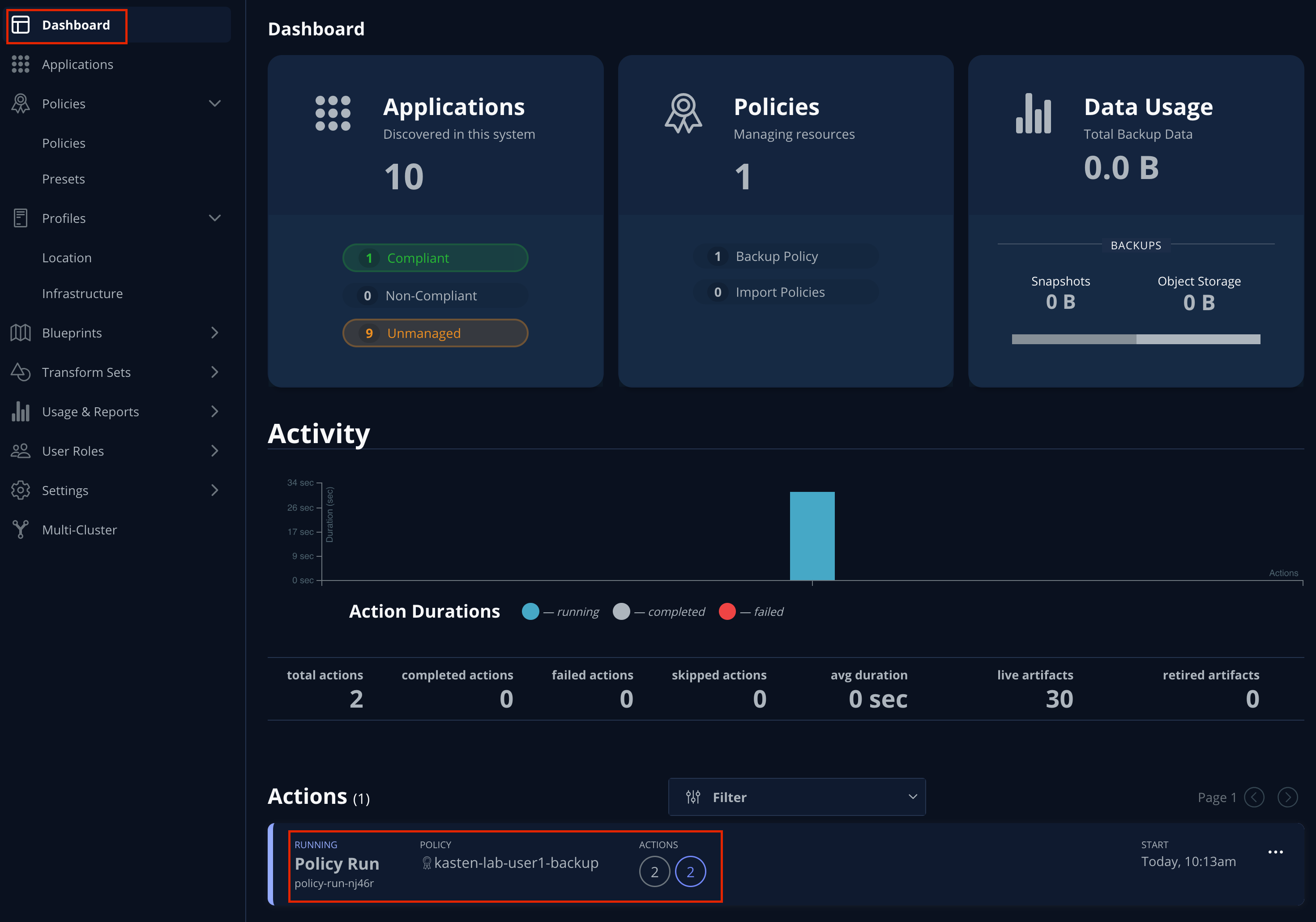Show the 0 Non-Compliant applications

435,296
